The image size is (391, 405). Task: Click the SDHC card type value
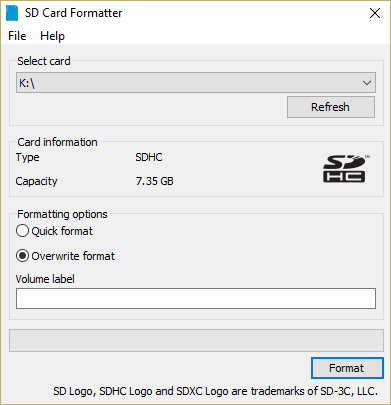coord(149,157)
